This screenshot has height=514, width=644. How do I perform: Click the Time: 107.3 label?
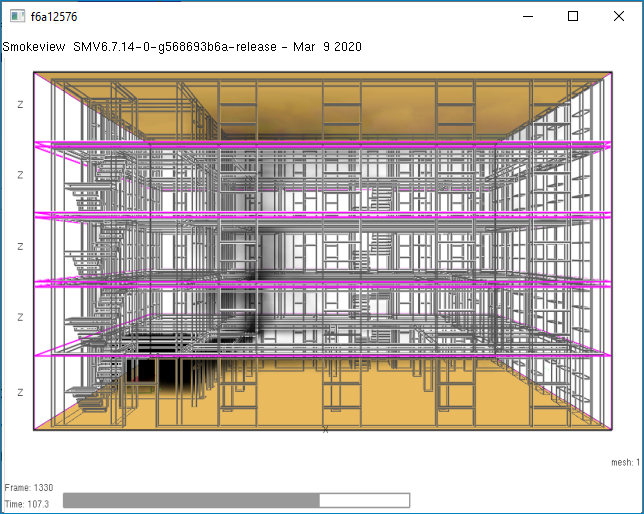coord(27,504)
